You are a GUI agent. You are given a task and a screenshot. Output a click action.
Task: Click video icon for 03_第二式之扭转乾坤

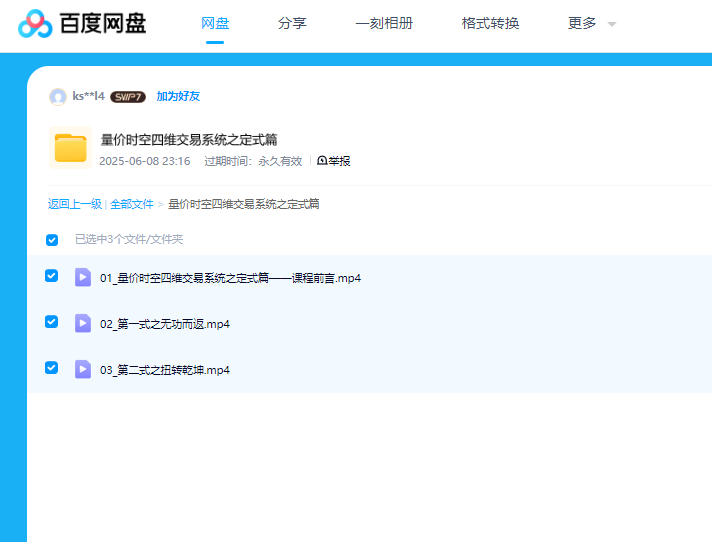click(x=83, y=369)
